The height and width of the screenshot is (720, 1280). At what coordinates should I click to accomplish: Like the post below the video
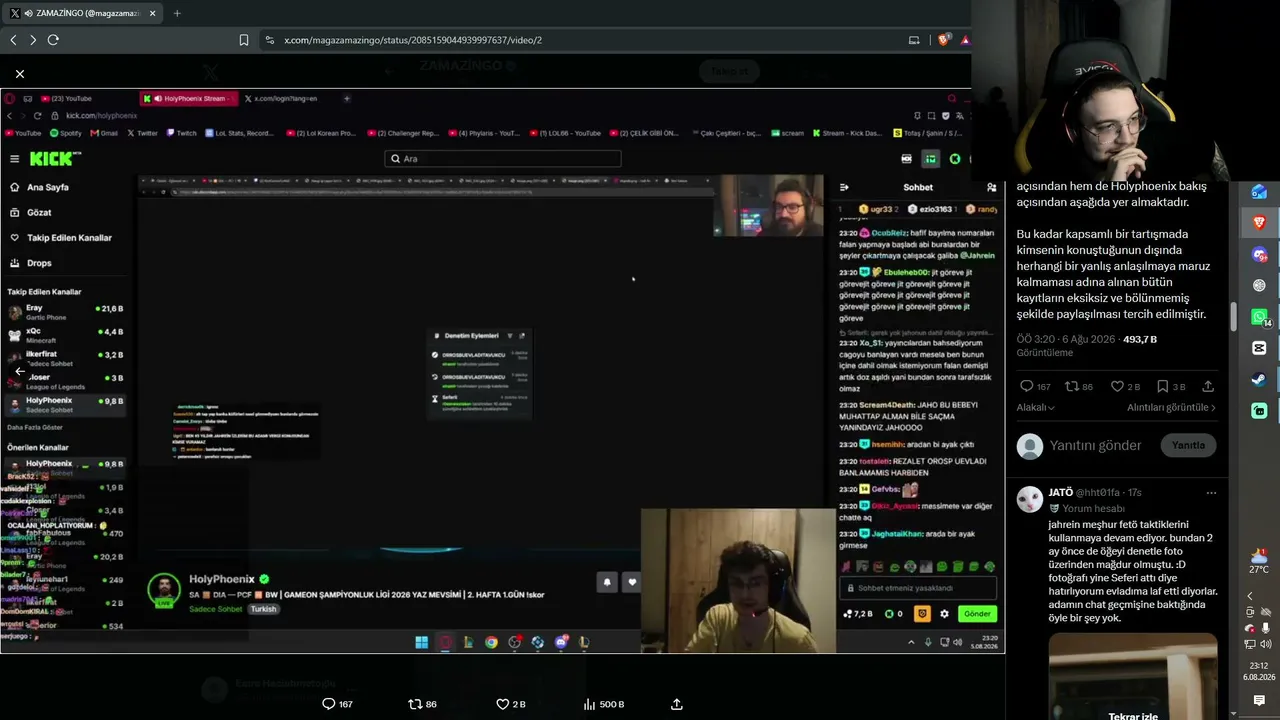click(502, 704)
